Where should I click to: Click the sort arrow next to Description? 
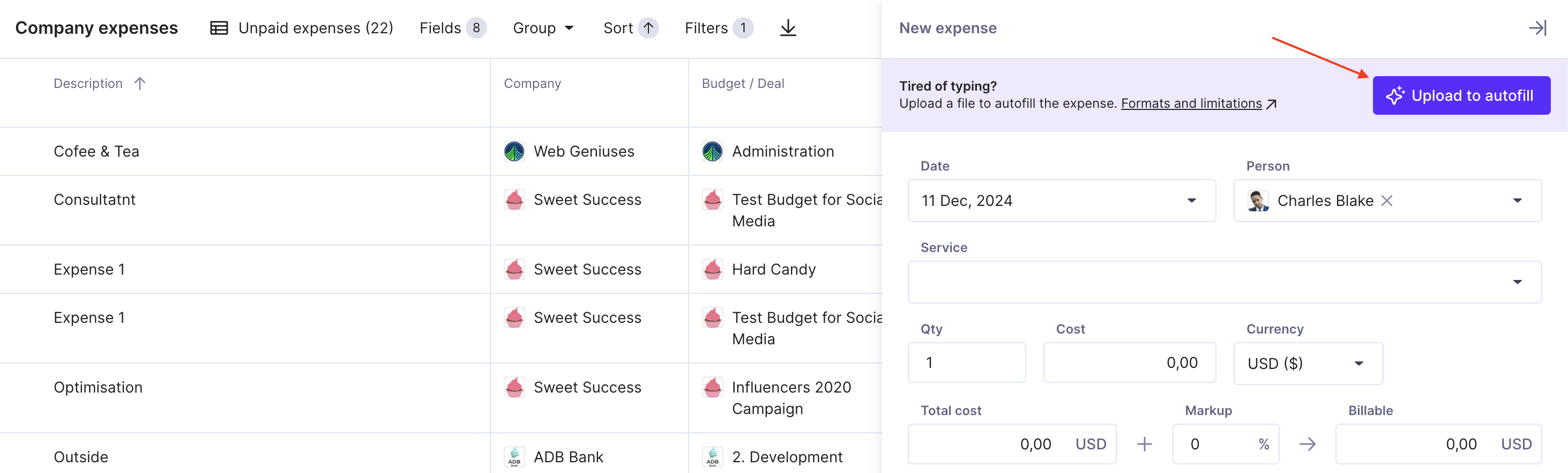point(140,84)
